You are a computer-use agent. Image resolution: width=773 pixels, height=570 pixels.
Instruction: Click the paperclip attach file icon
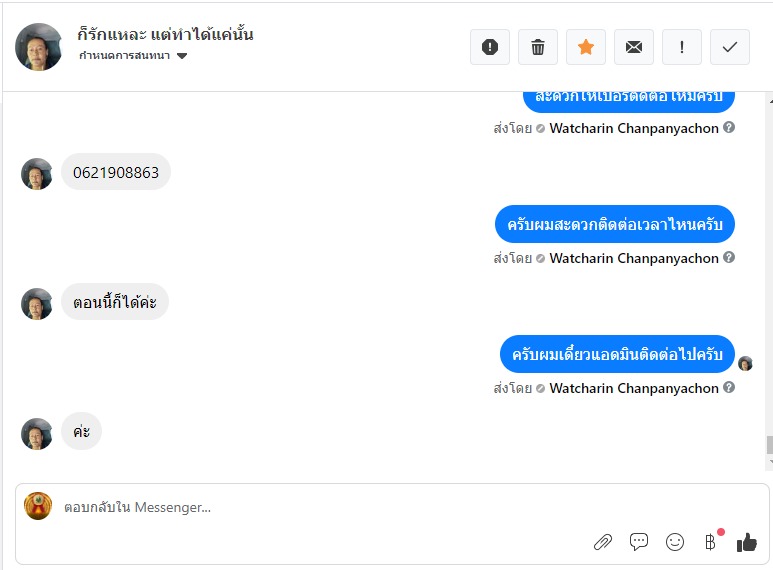click(x=603, y=542)
